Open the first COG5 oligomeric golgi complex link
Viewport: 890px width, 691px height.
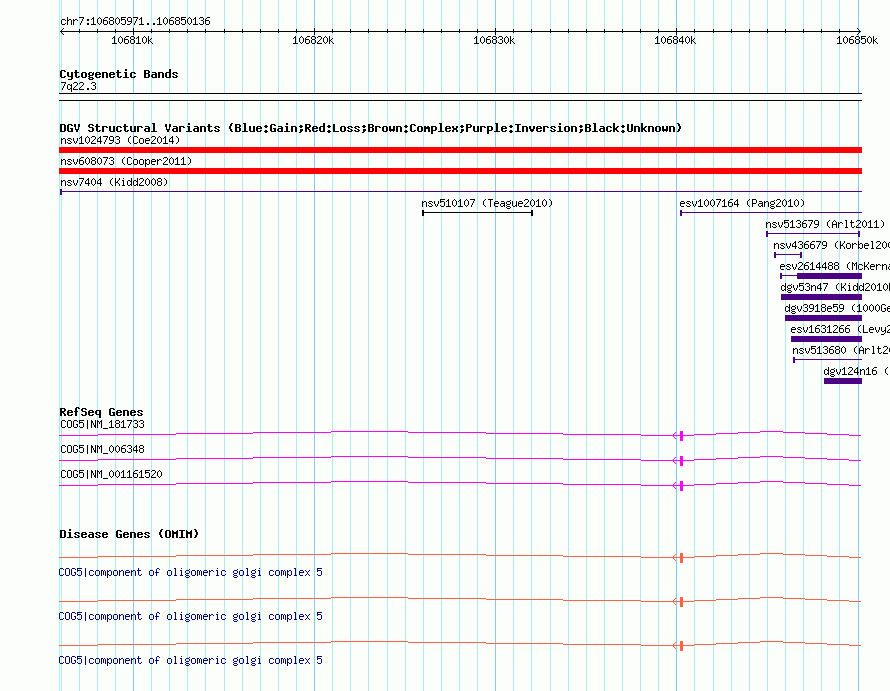coord(191,572)
